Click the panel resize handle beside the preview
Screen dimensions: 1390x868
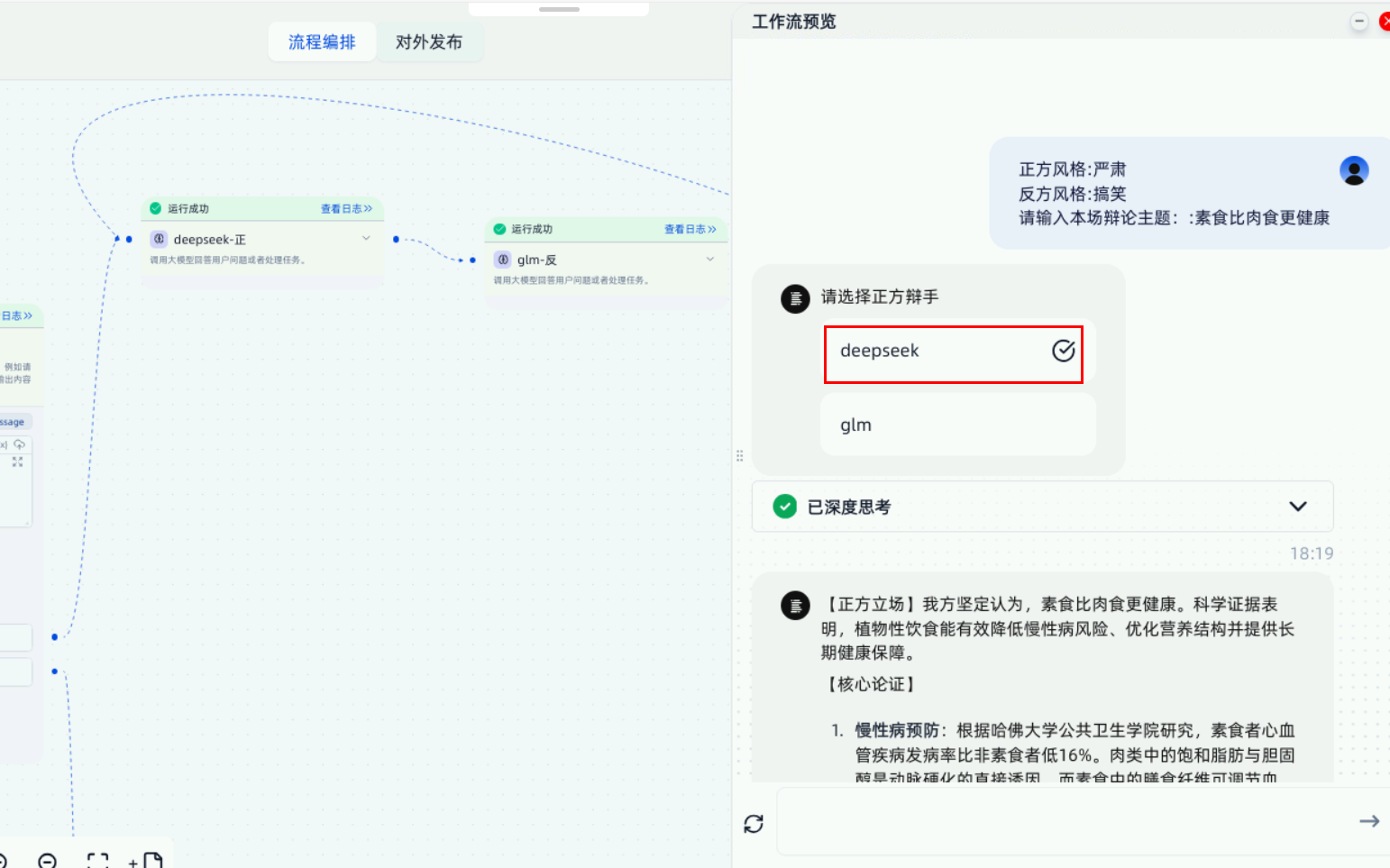739,456
